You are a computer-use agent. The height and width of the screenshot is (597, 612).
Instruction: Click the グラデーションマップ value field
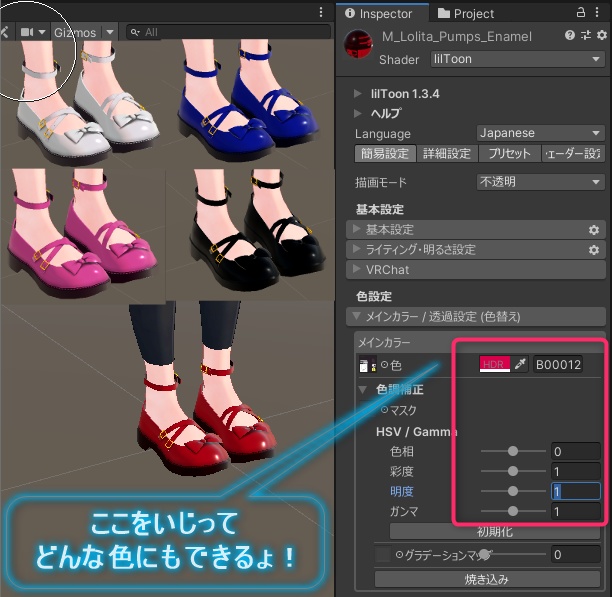pos(575,554)
